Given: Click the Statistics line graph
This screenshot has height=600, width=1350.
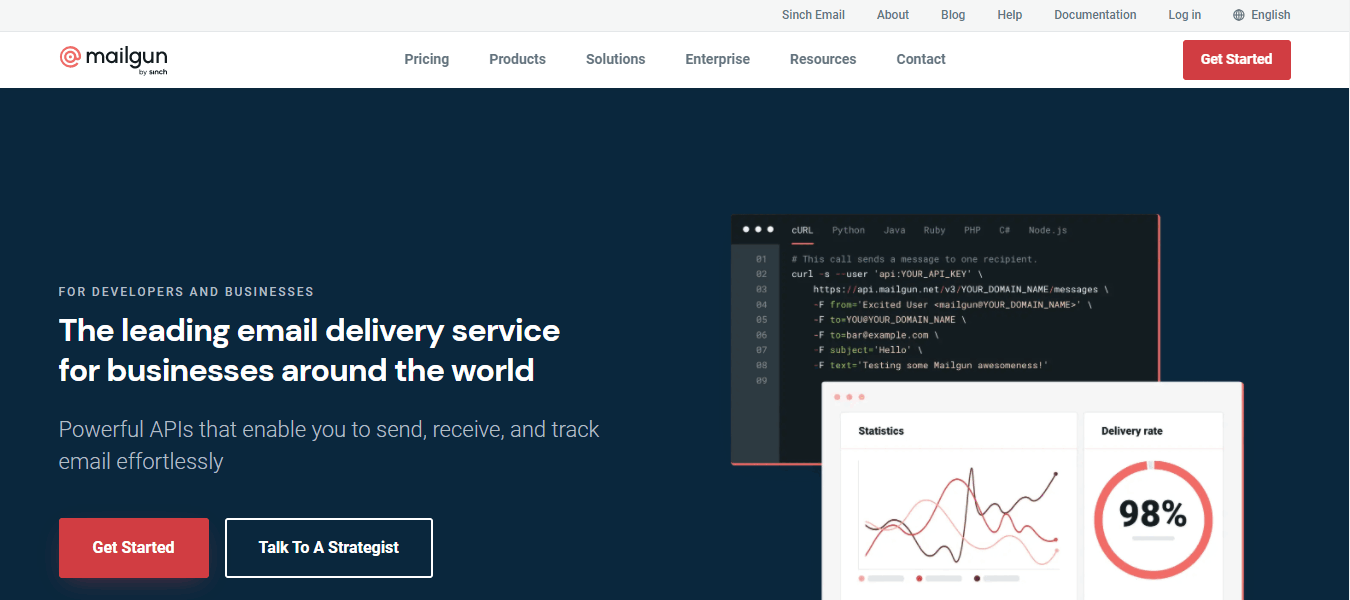Looking at the screenshot, I should tap(958, 517).
